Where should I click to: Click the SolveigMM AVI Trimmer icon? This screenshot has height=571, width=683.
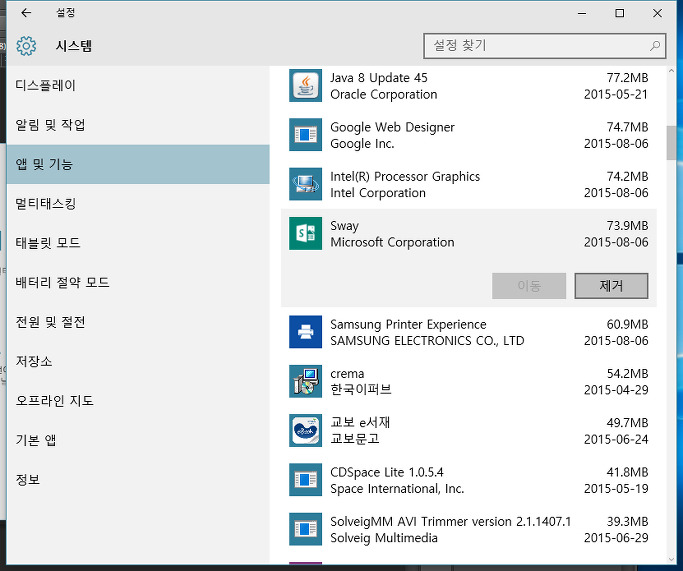click(305, 529)
